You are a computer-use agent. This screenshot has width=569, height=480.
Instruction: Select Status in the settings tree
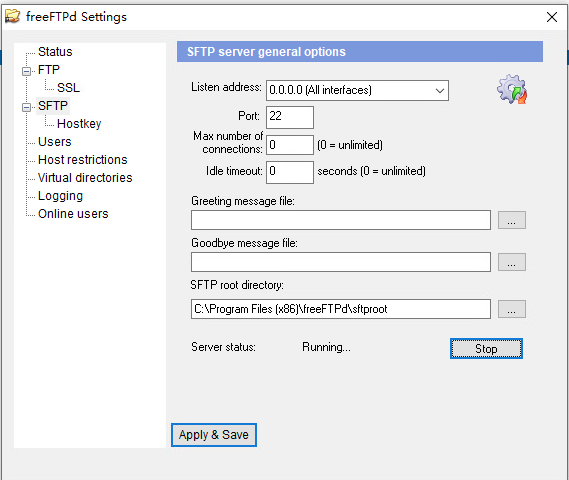[x=55, y=52]
